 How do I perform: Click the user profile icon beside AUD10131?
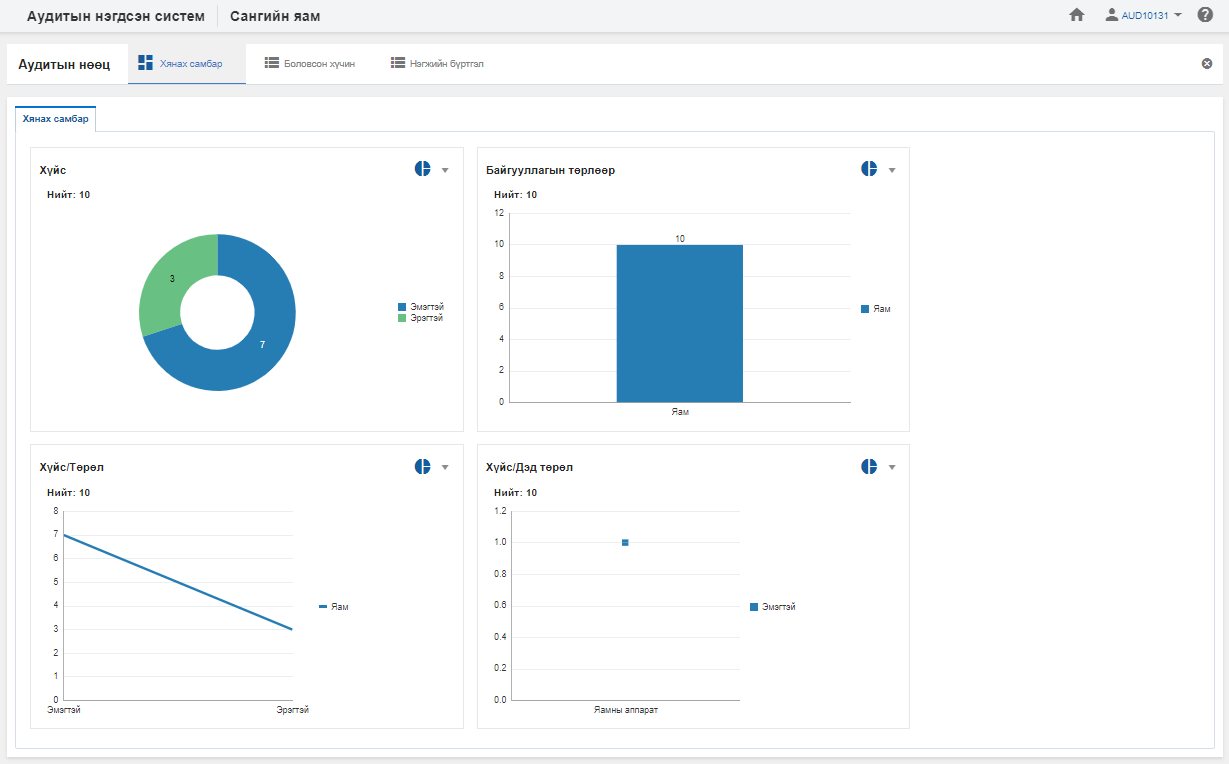(1111, 15)
